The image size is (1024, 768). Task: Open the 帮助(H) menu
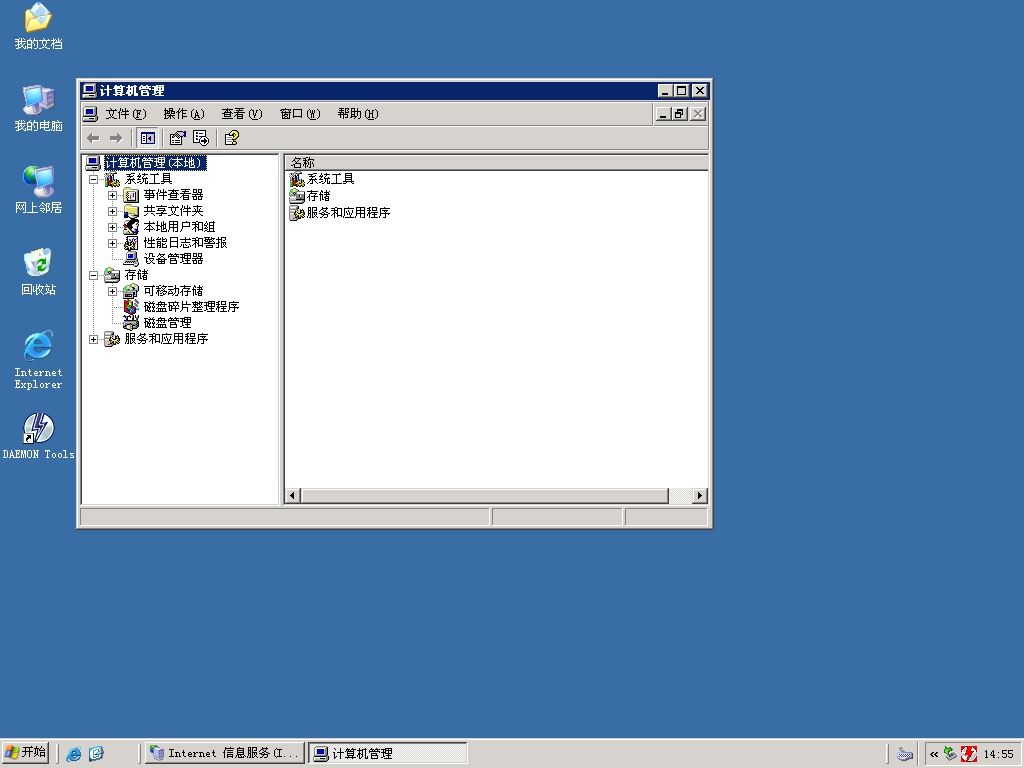click(x=358, y=114)
